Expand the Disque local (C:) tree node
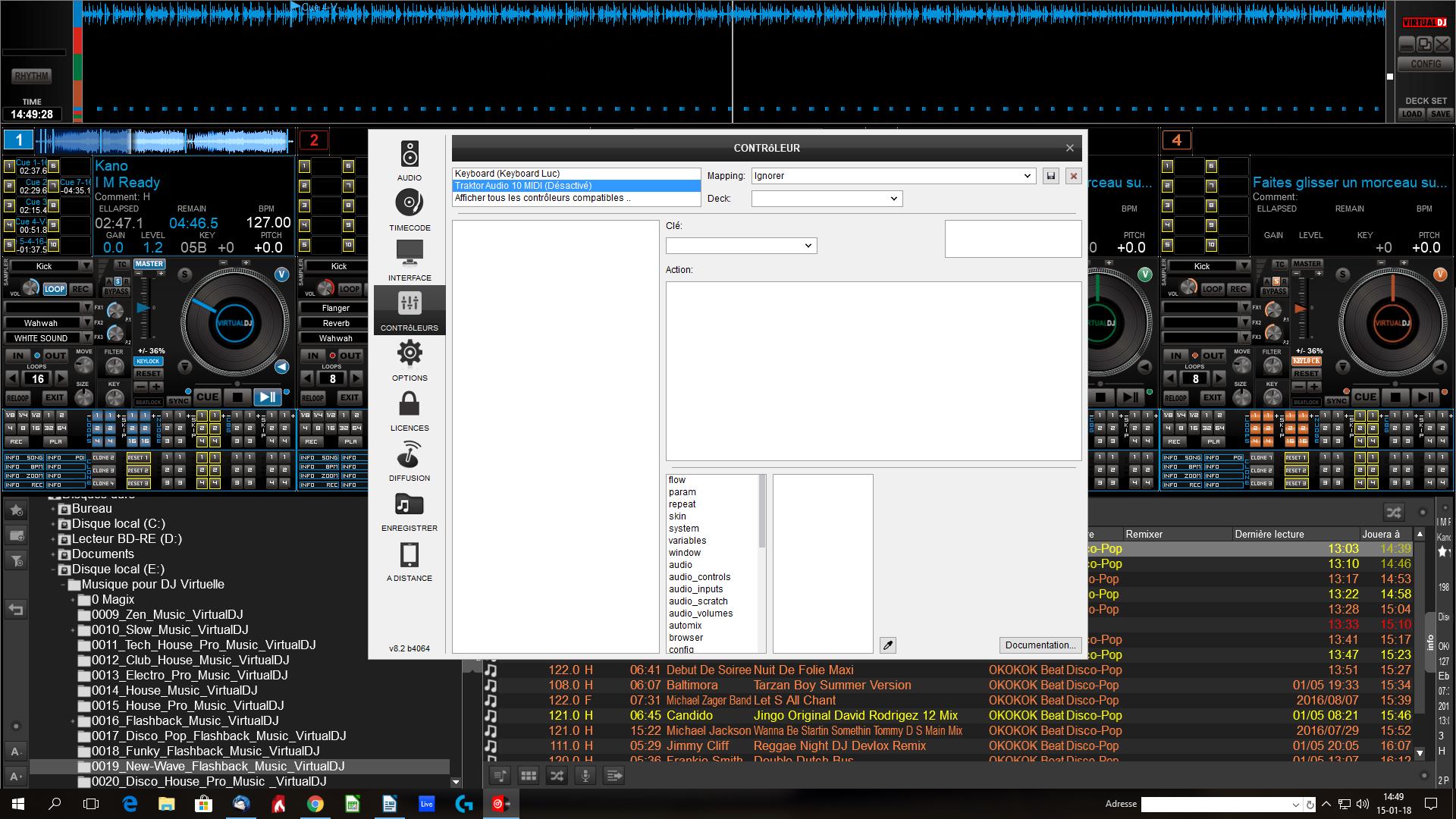The image size is (1456, 819). coord(53,524)
